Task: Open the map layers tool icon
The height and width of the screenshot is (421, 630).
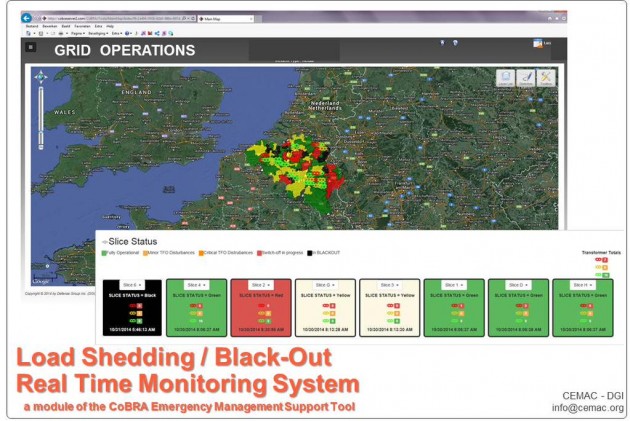Action: [507, 78]
